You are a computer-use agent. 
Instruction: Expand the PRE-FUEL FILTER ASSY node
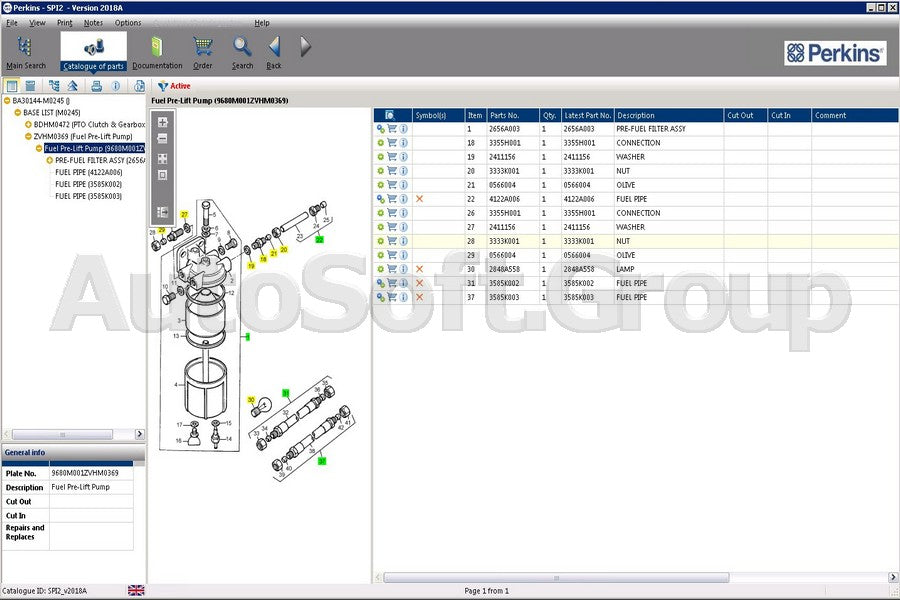pos(50,159)
